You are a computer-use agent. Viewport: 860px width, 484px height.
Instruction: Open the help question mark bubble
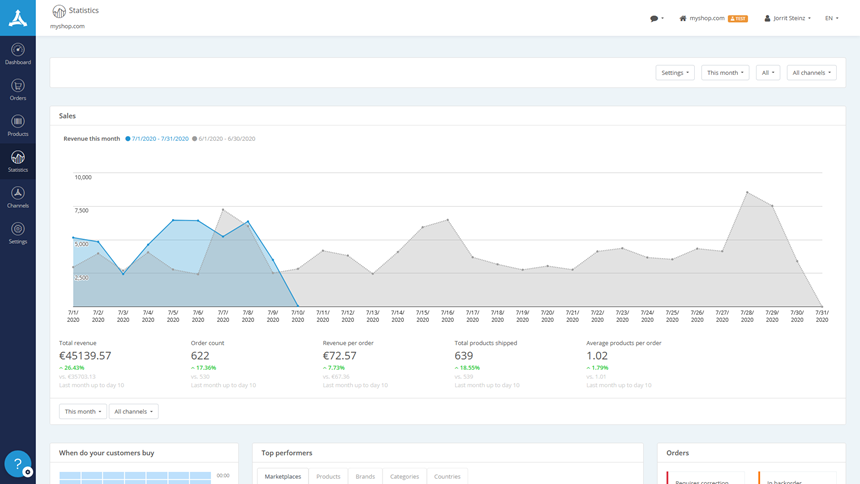tap(17, 463)
